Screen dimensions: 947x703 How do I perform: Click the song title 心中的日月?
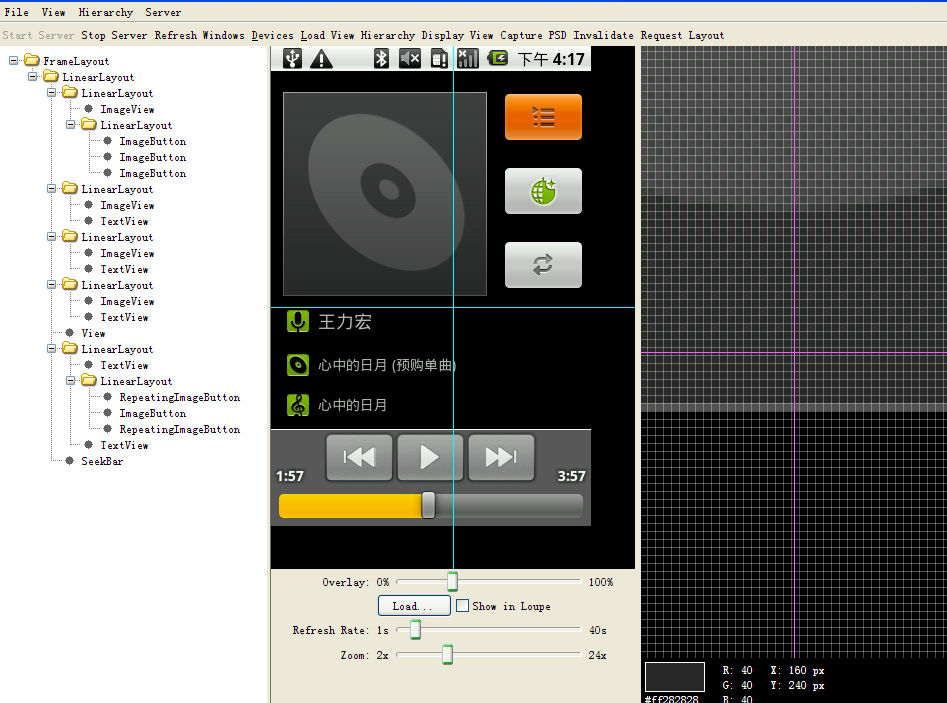[353, 405]
